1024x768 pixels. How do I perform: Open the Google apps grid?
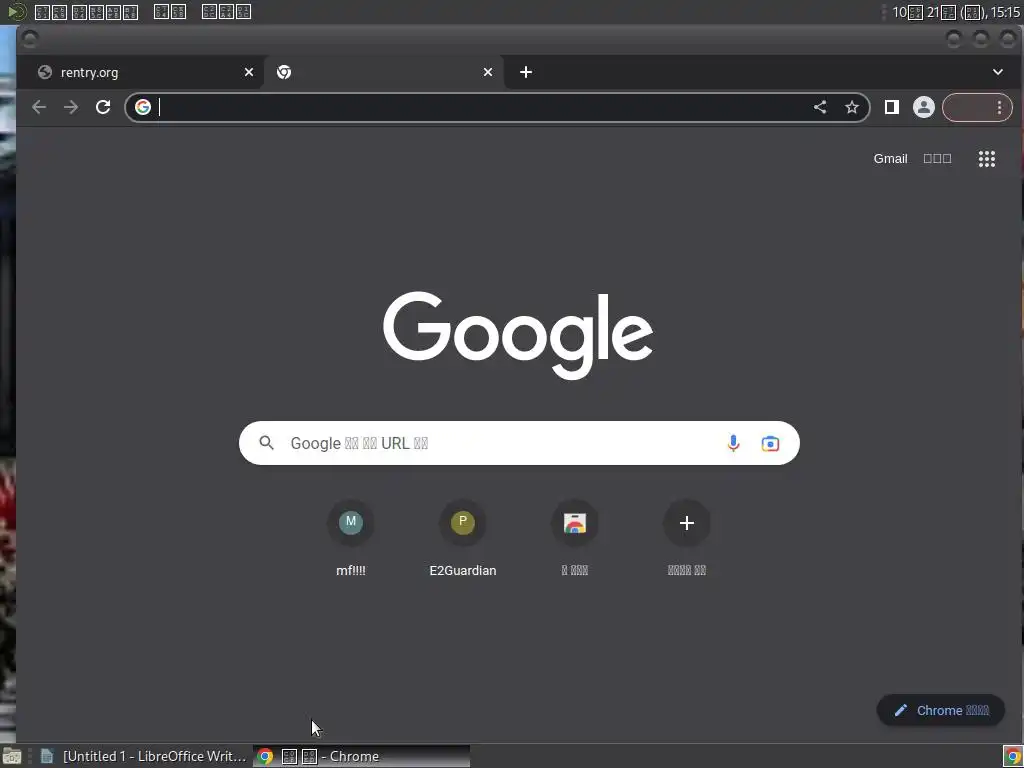pyautogui.click(x=987, y=159)
